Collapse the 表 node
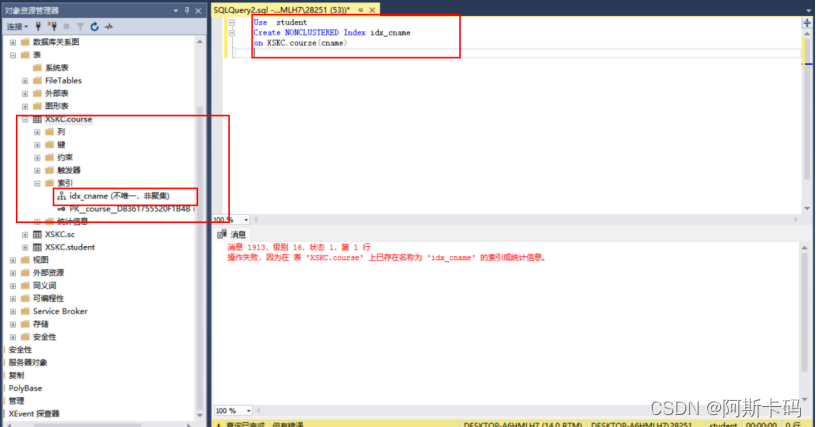This screenshot has width=816, height=427. [13, 55]
